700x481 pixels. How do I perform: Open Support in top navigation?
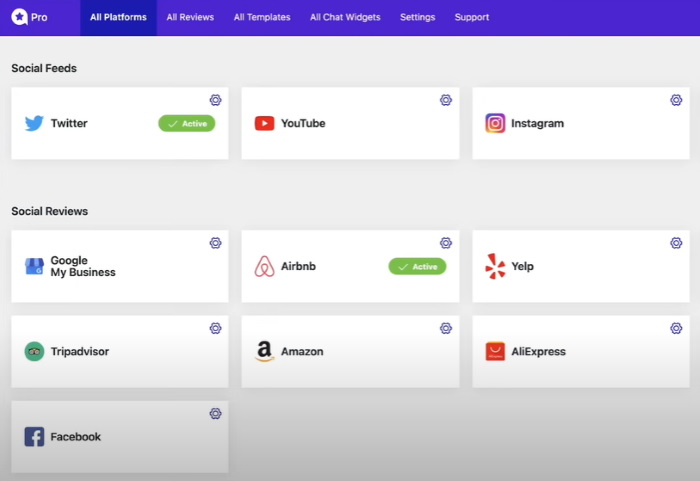tap(472, 17)
